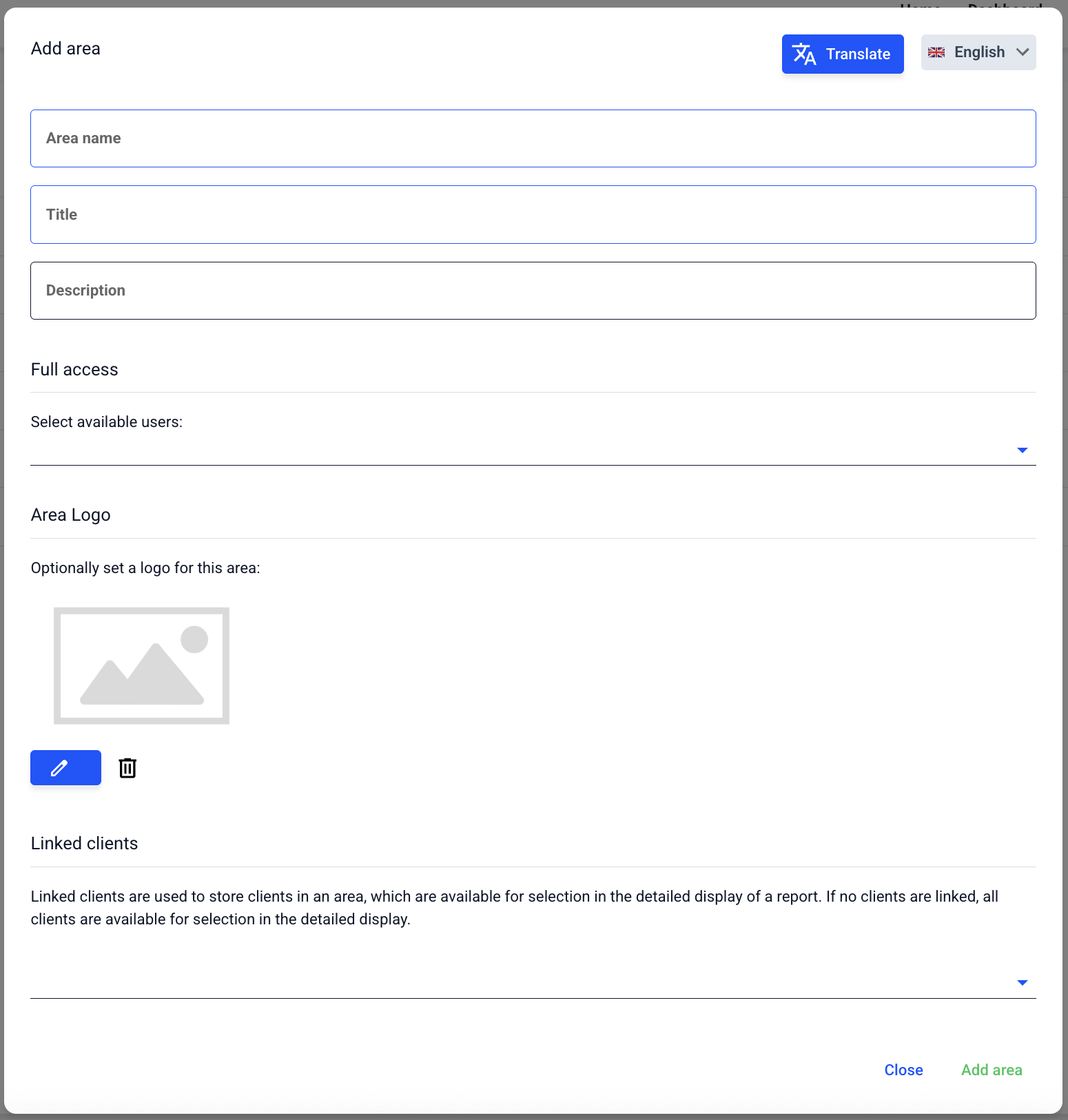
Task: Click the Full access section heading
Action: 74,370
